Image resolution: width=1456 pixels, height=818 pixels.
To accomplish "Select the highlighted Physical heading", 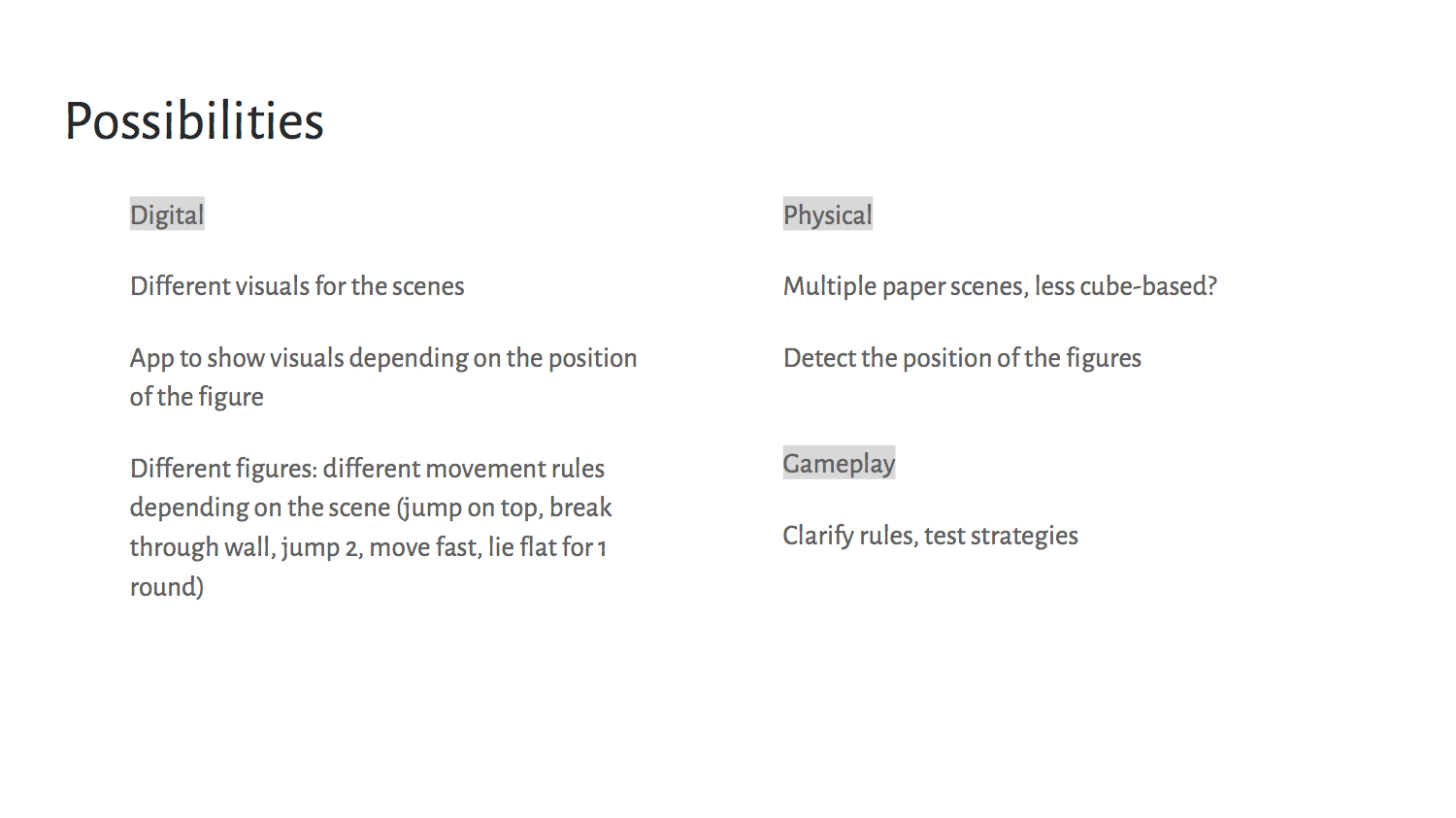I will tap(828, 214).
